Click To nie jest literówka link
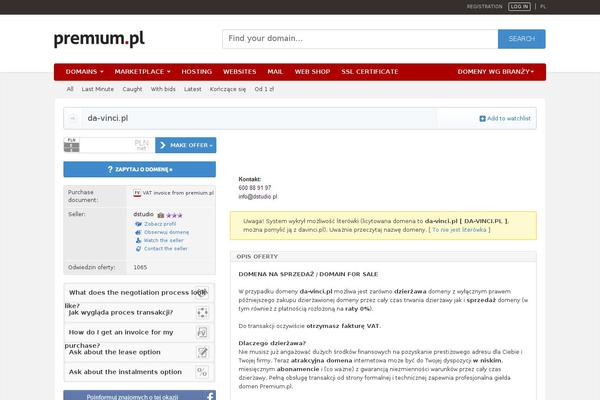The height and width of the screenshot is (400, 600). pos(459,230)
